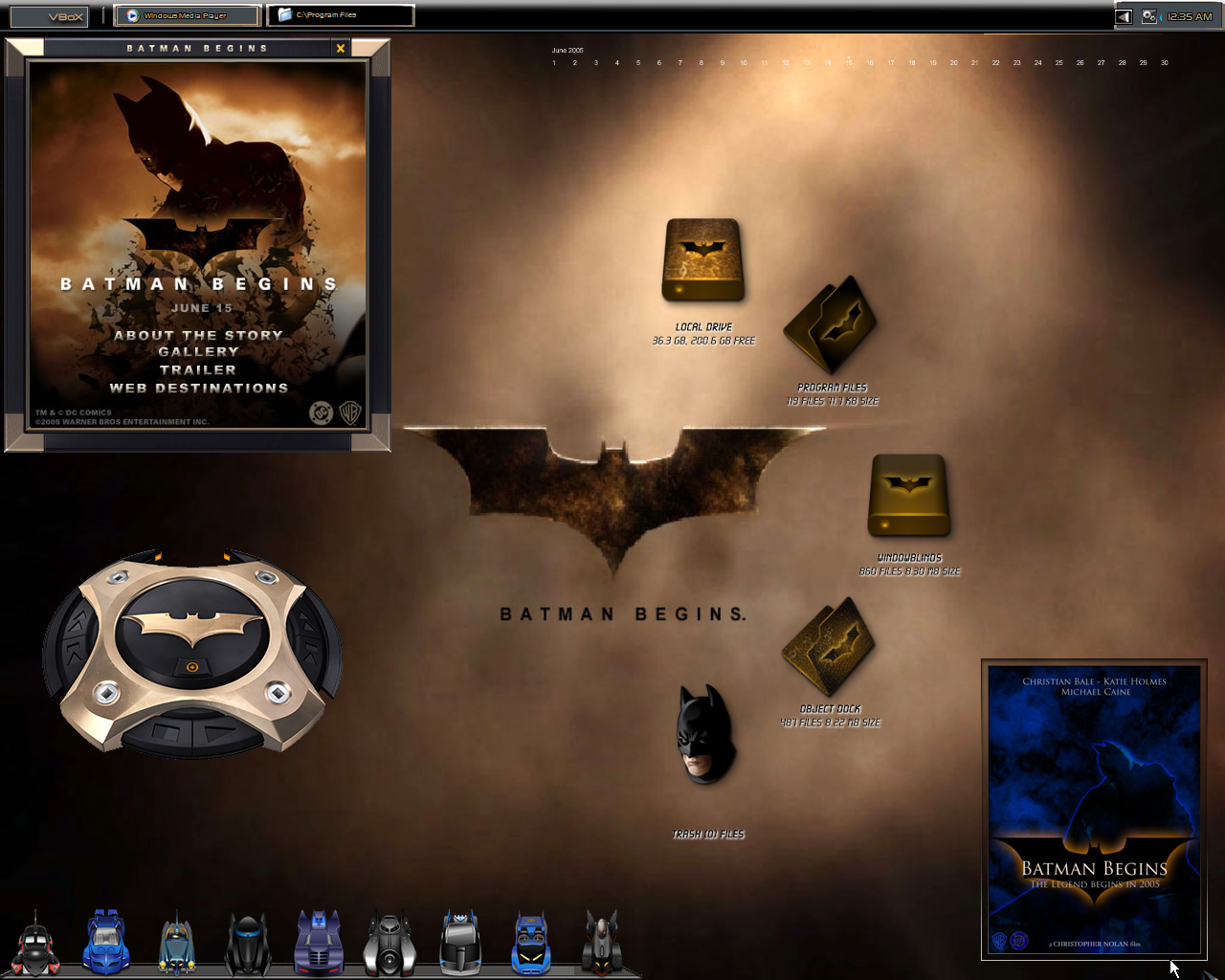Launch the red-and-black Batmobile dock icon
Screen dimensions: 1225x980
coord(35,944)
